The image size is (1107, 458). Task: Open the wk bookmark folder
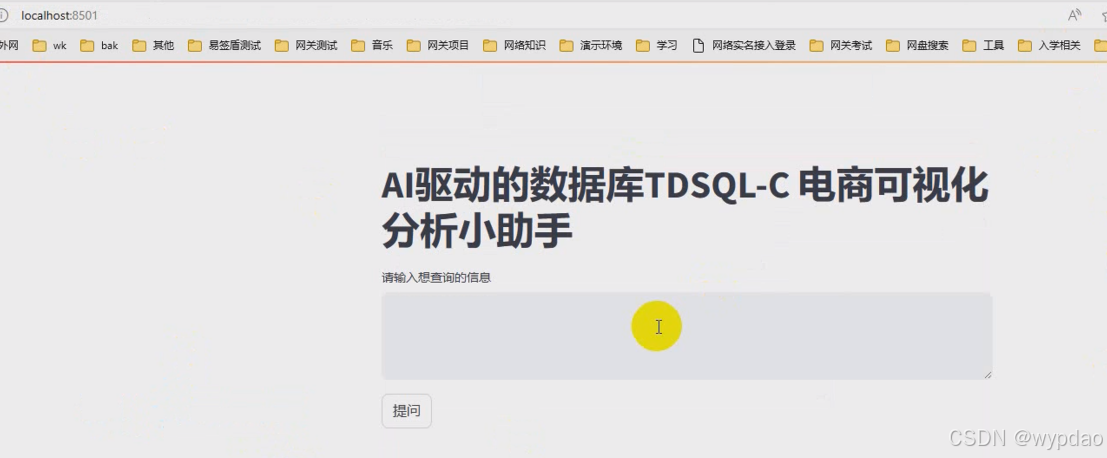49,46
